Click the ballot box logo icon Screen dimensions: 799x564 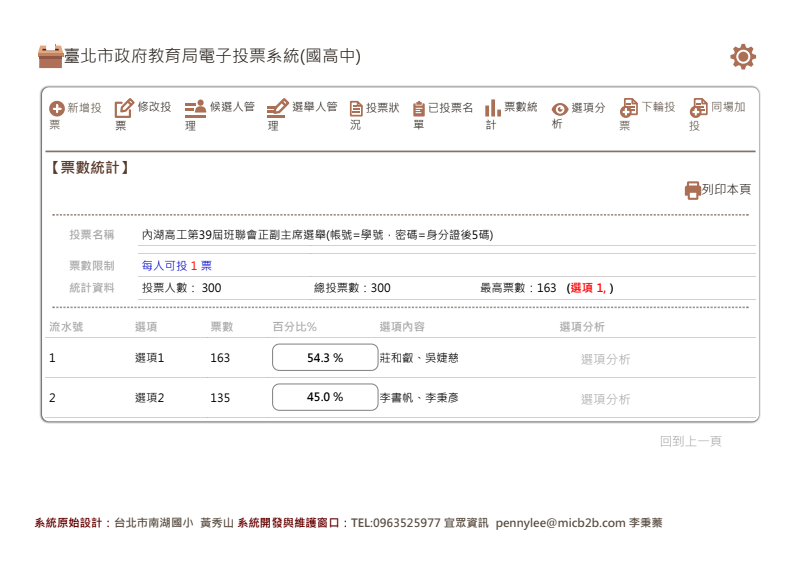point(50,57)
